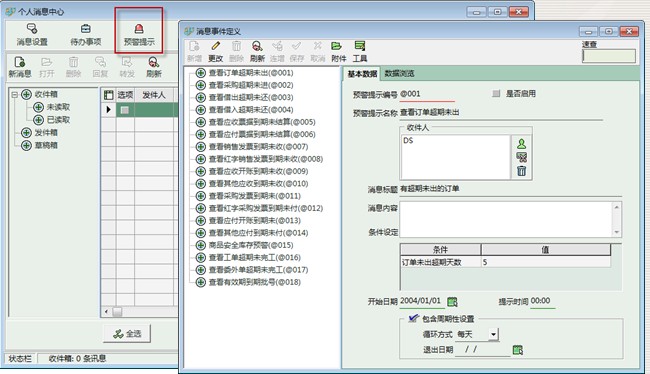Switch to the 基本数据 tab
Screen dimensions: 650x374
(x=362, y=74)
